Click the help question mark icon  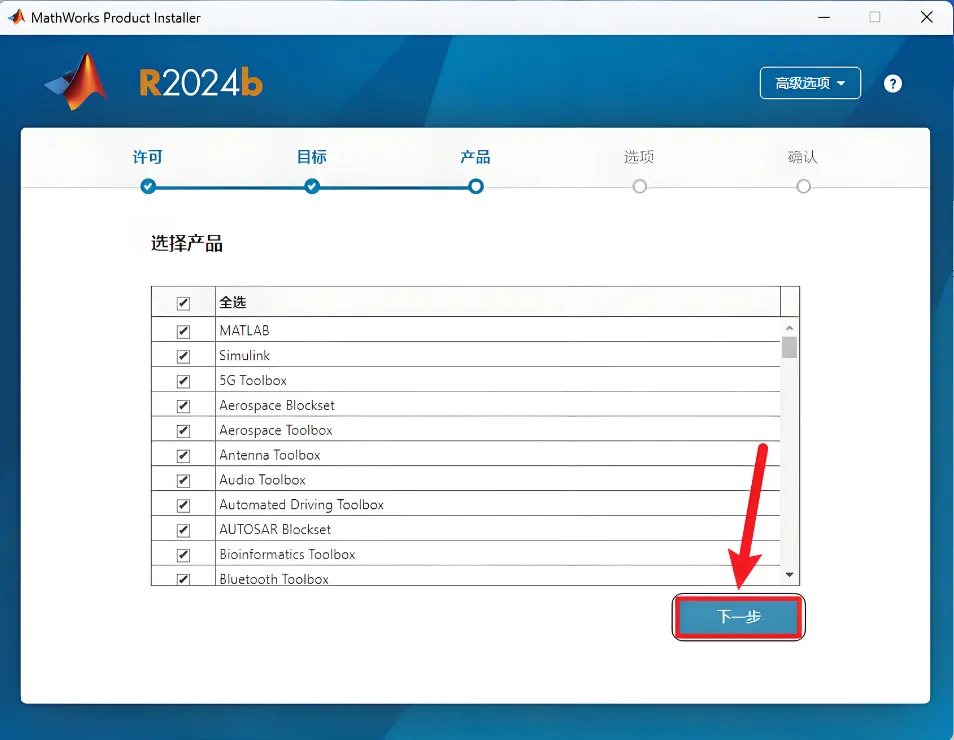pos(893,83)
